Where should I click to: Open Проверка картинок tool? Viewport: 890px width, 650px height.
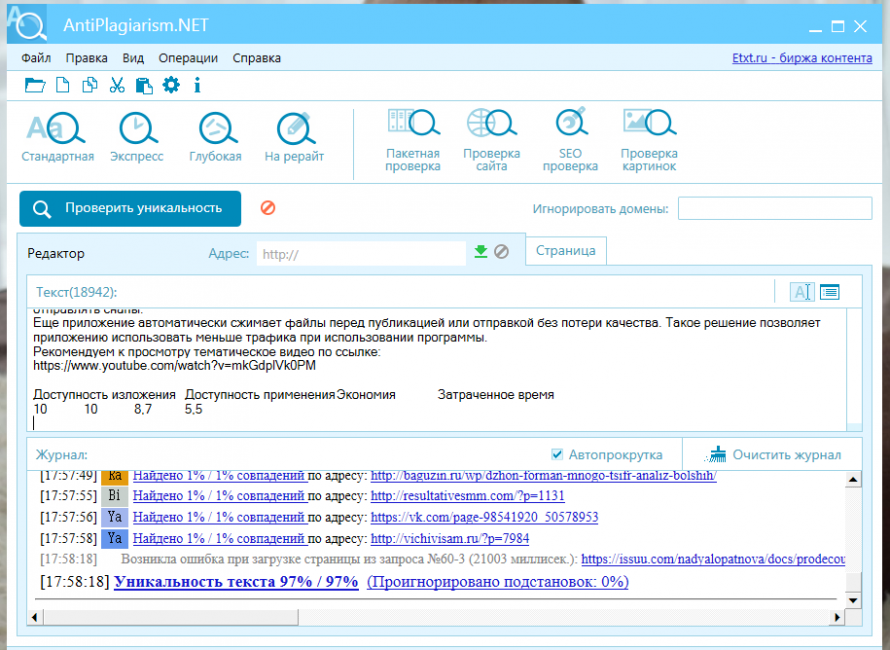pos(649,140)
